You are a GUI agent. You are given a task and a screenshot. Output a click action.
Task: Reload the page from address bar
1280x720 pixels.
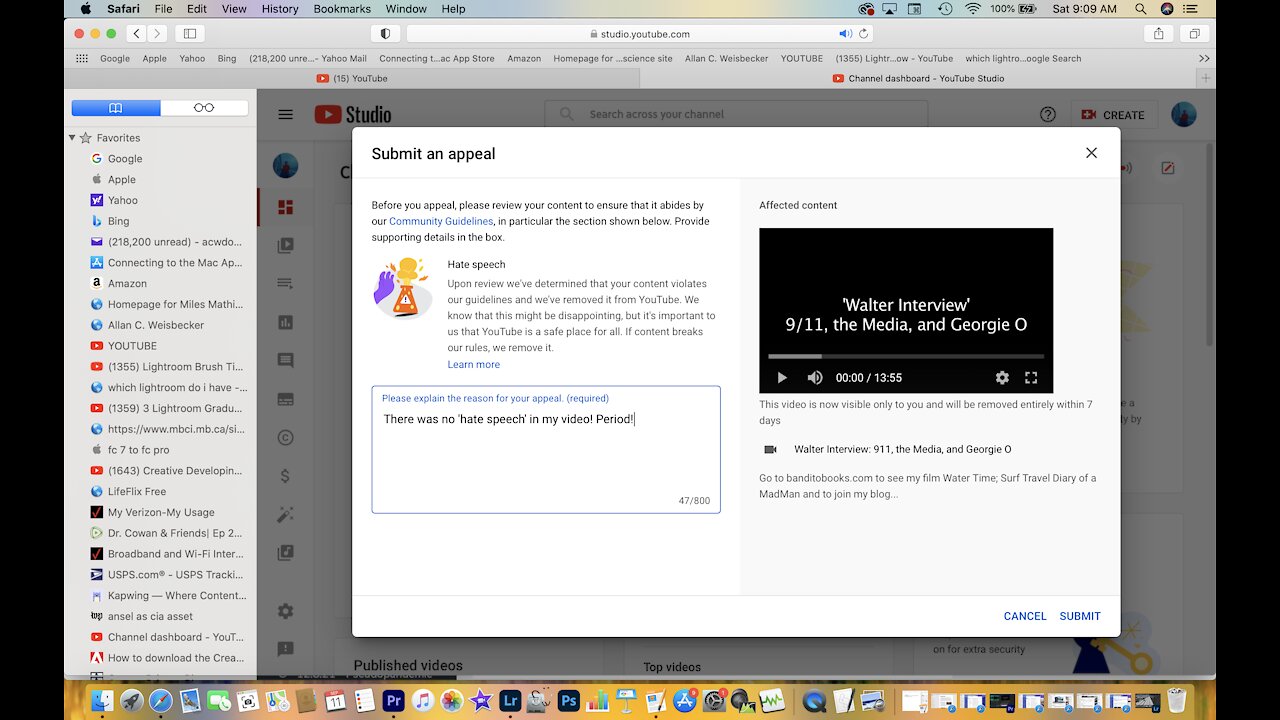862,33
